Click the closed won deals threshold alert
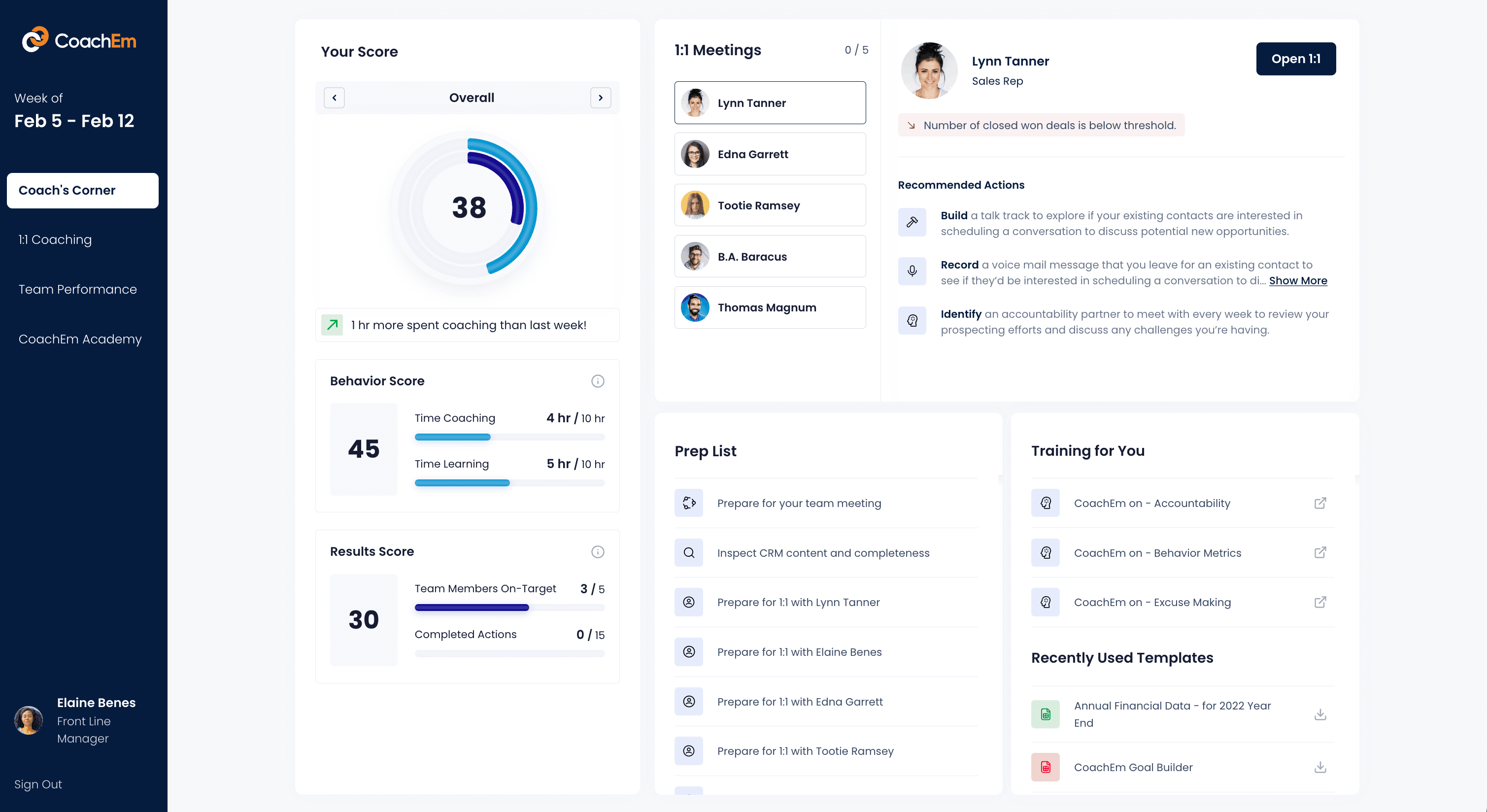Viewport: 1487px width, 812px height. pyautogui.click(x=1042, y=125)
